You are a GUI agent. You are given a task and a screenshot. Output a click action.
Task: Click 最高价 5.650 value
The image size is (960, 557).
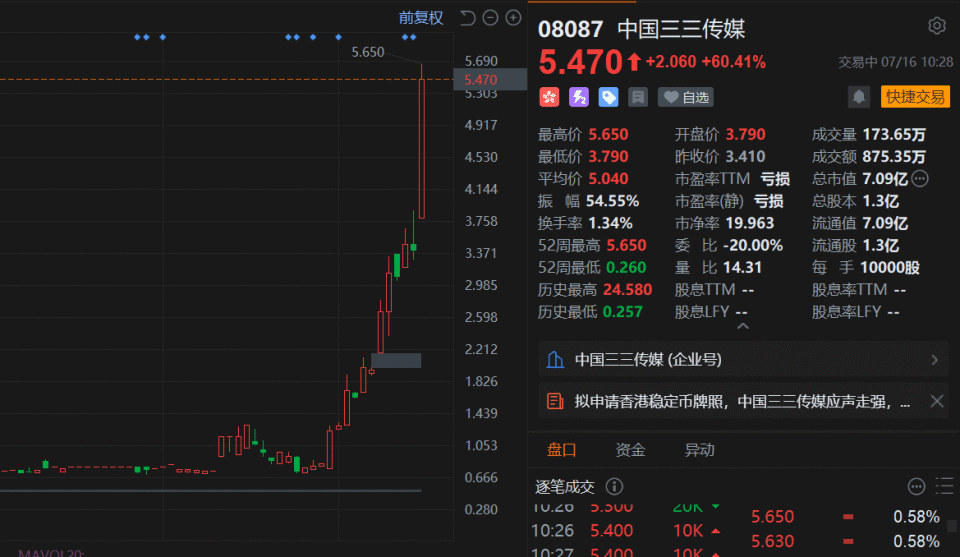click(609, 135)
